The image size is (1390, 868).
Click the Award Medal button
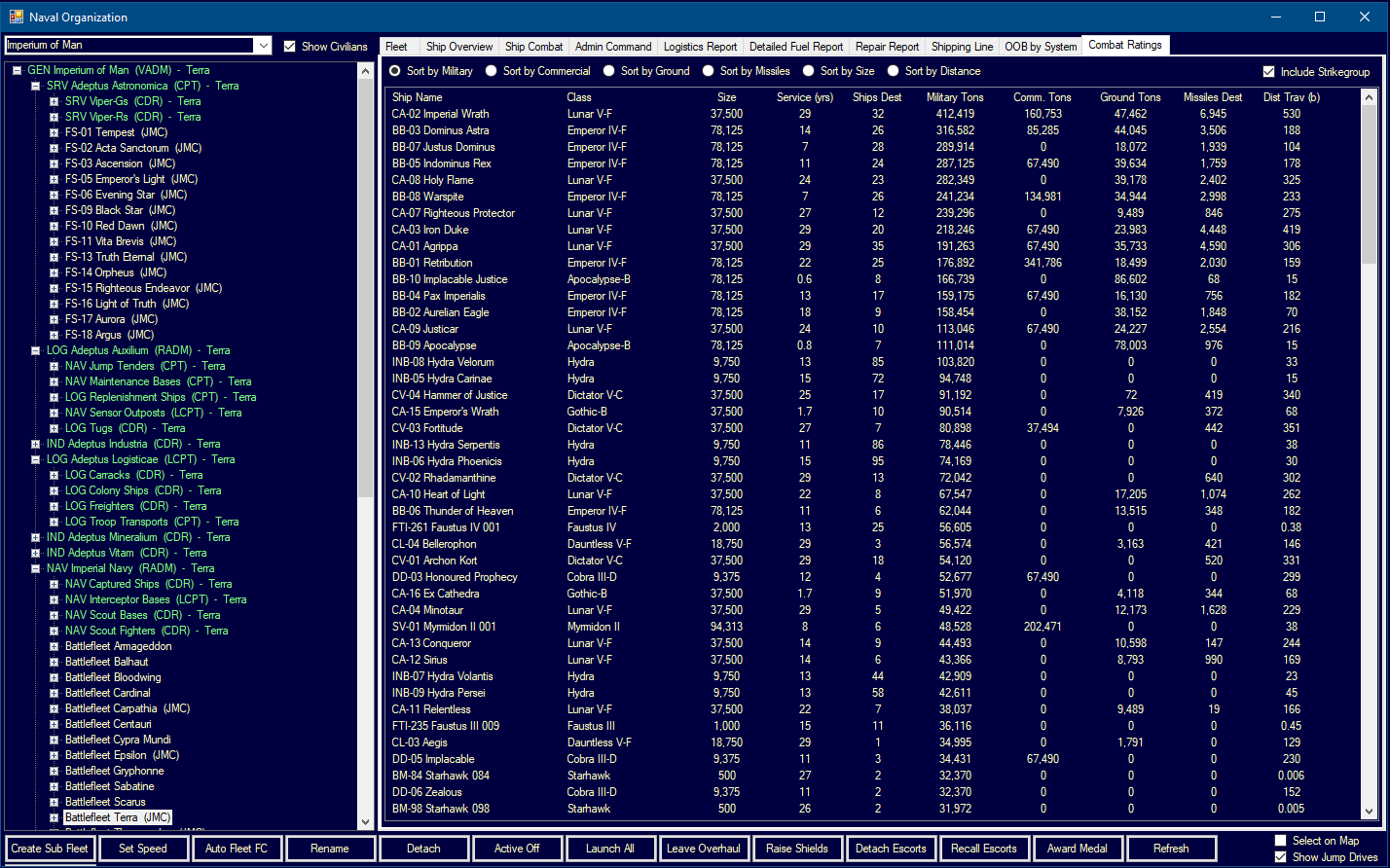point(1078,849)
